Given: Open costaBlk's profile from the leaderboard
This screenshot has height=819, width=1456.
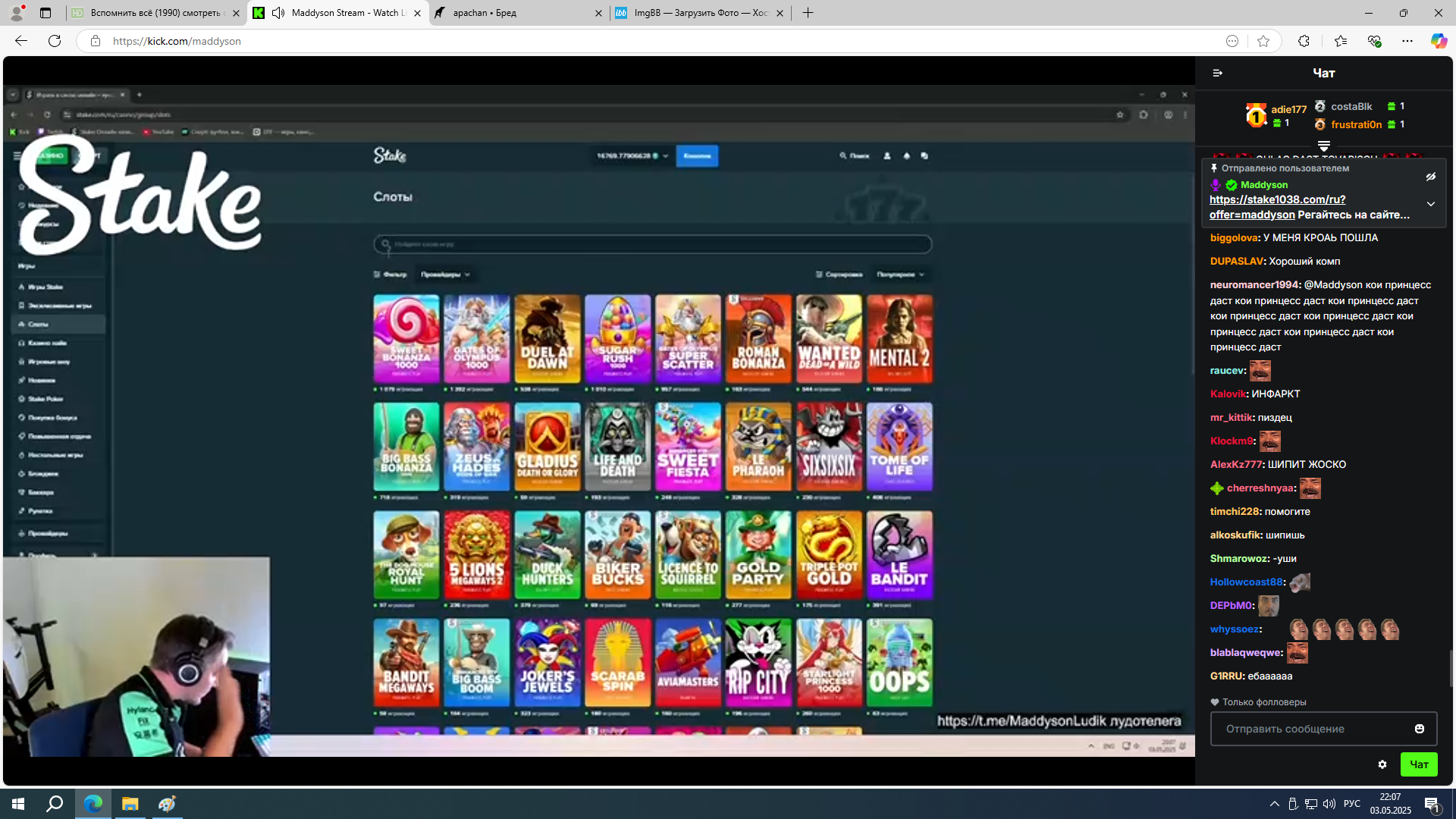Looking at the screenshot, I should click(1351, 106).
